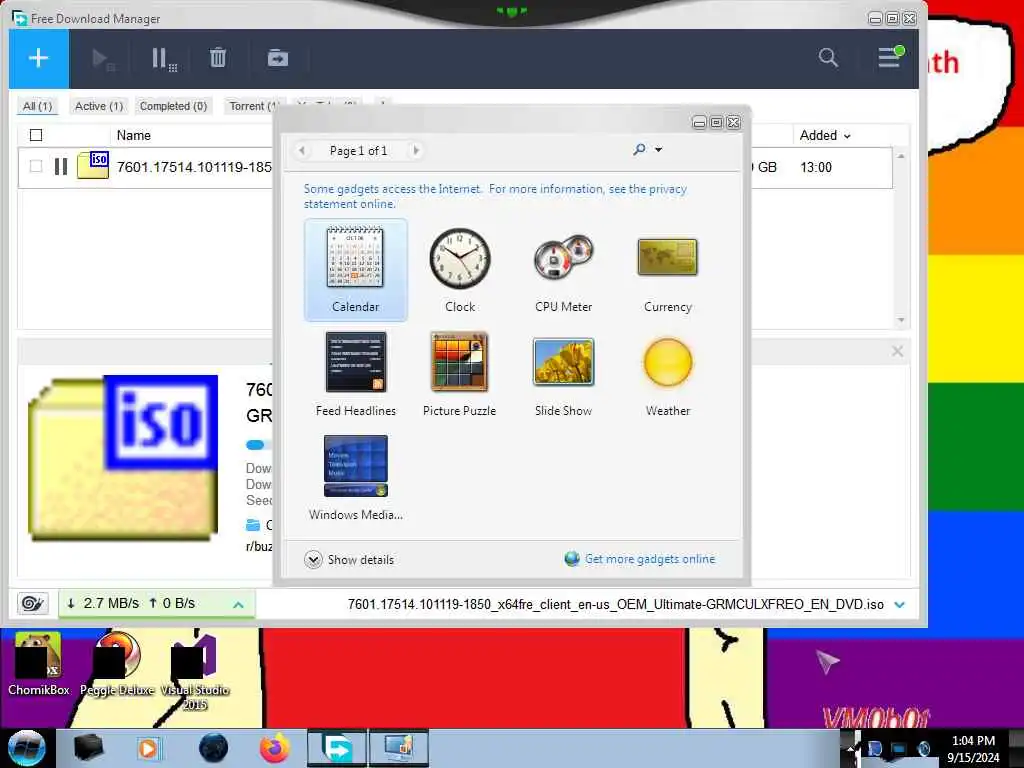The width and height of the screenshot is (1024, 768).
Task: Expand the download speed panel chevron
Action: (x=238, y=605)
